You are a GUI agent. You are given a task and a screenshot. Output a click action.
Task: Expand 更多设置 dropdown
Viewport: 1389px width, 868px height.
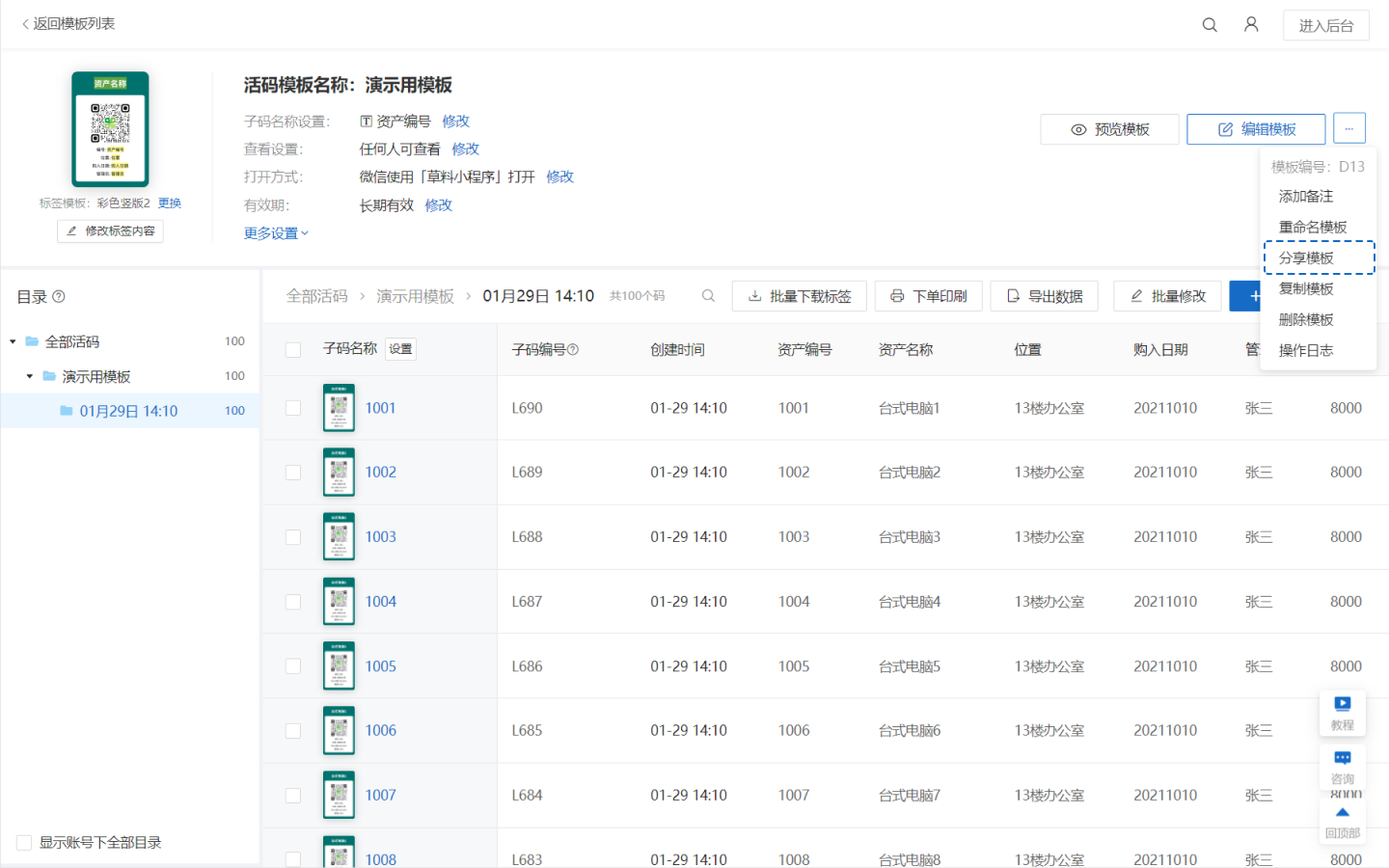pyautogui.click(x=276, y=233)
